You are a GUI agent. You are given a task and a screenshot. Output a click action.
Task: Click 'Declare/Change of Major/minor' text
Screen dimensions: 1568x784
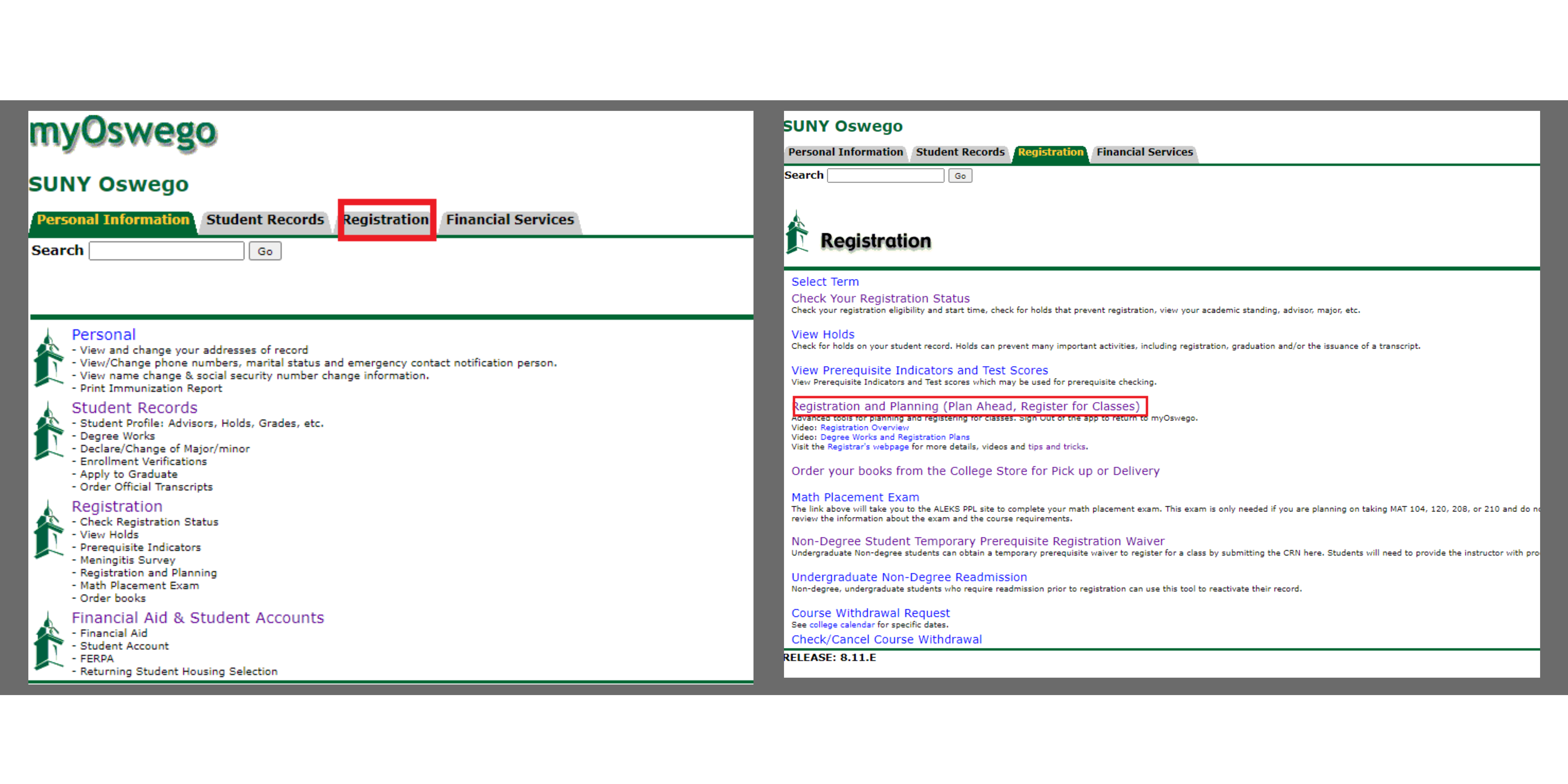coord(165,449)
